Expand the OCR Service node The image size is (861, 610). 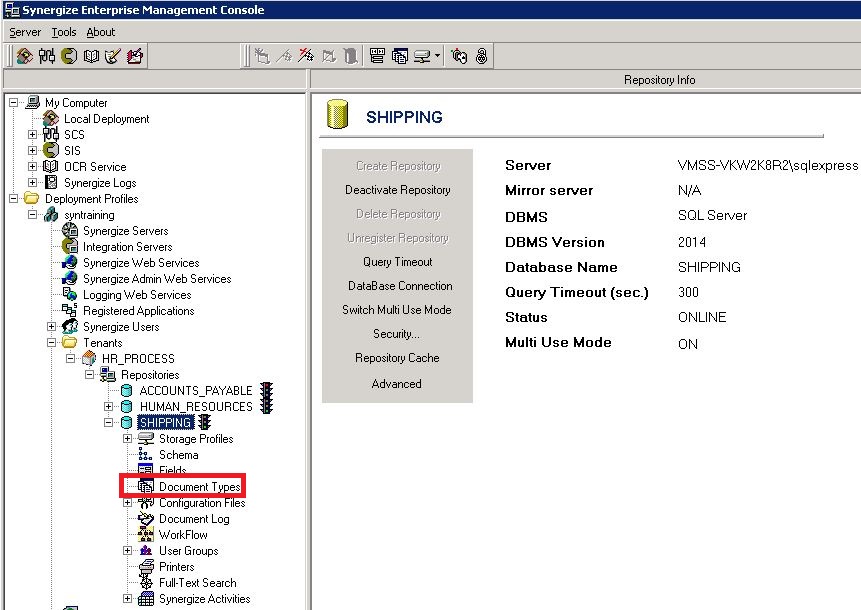32,166
